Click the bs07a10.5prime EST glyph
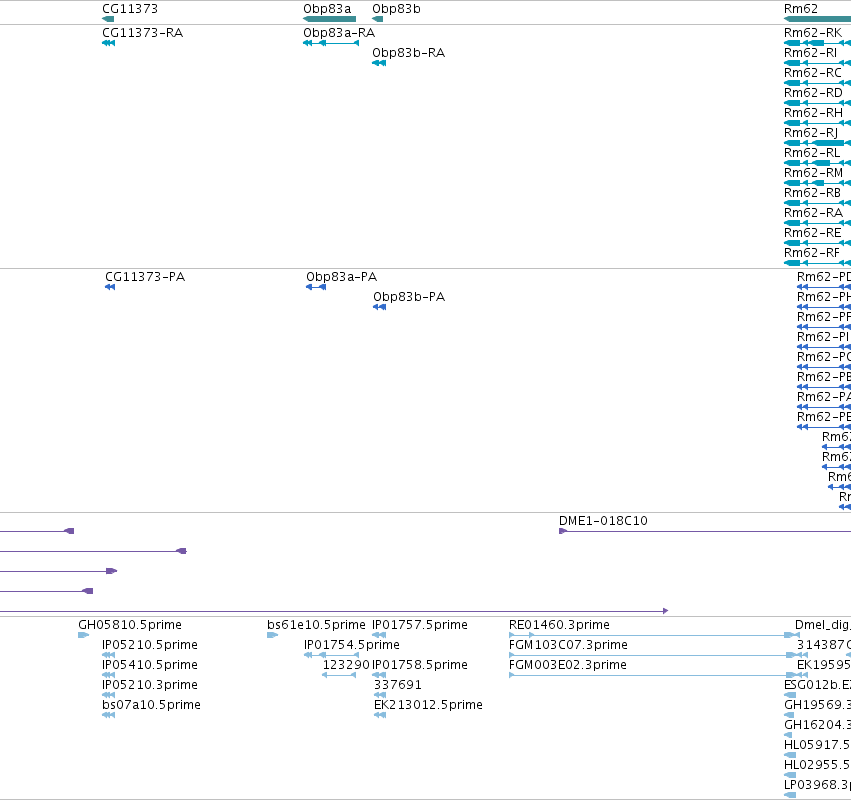 pos(109,715)
